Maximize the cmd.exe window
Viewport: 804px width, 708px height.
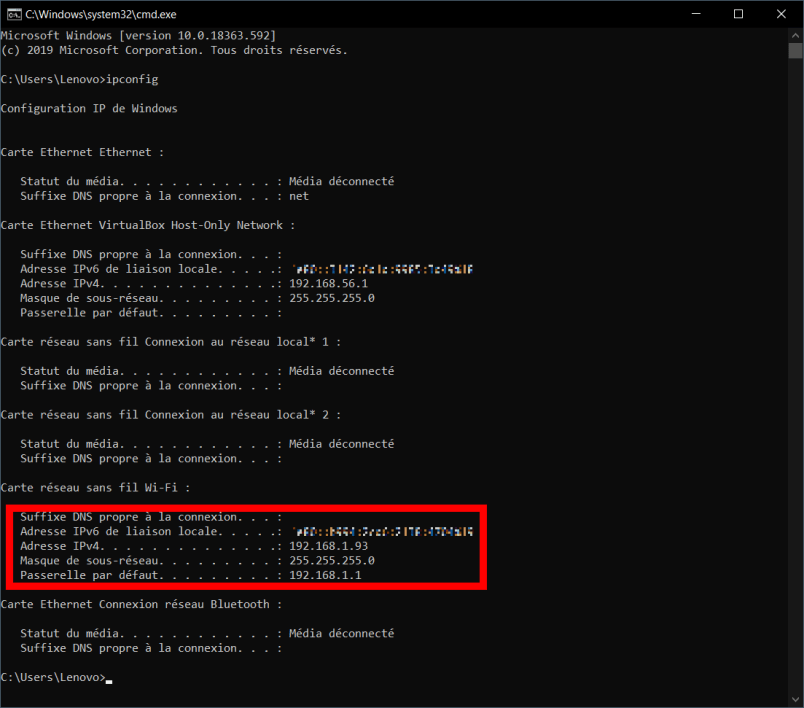pos(738,14)
